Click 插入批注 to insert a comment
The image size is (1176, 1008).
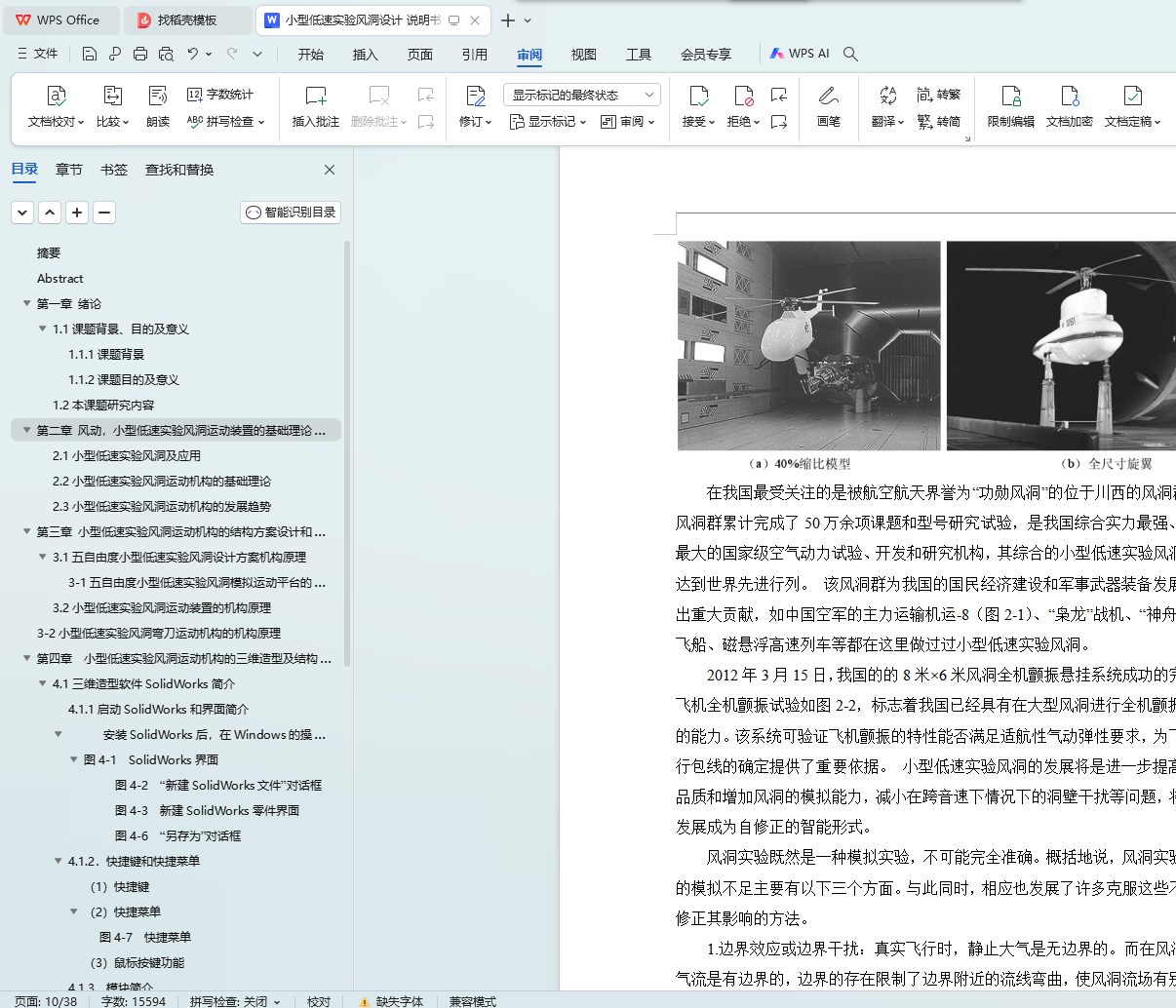pos(315,97)
